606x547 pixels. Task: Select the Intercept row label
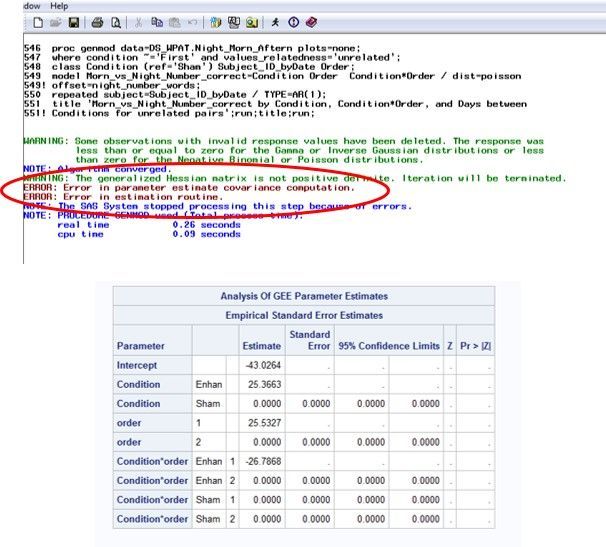click(x=138, y=366)
